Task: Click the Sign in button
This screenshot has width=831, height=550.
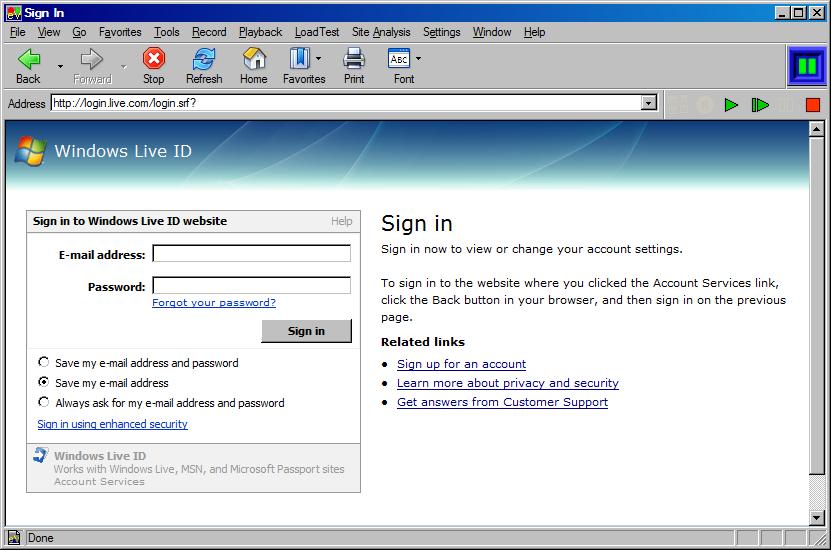Action: [306, 331]
